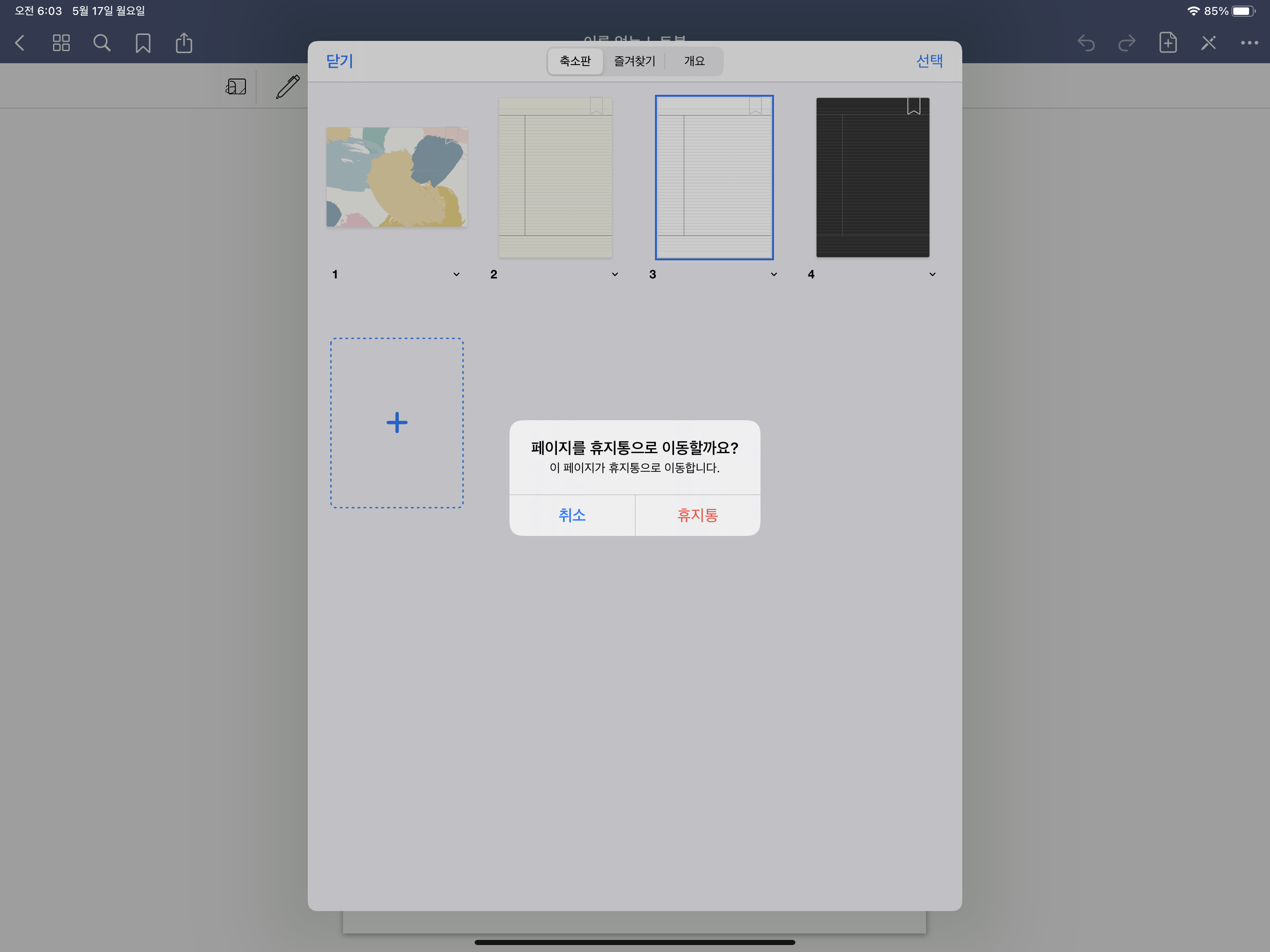Screen dimensions: 1270x952
Task: Select the colorful page 1 thumbnail
Action: 396,178
